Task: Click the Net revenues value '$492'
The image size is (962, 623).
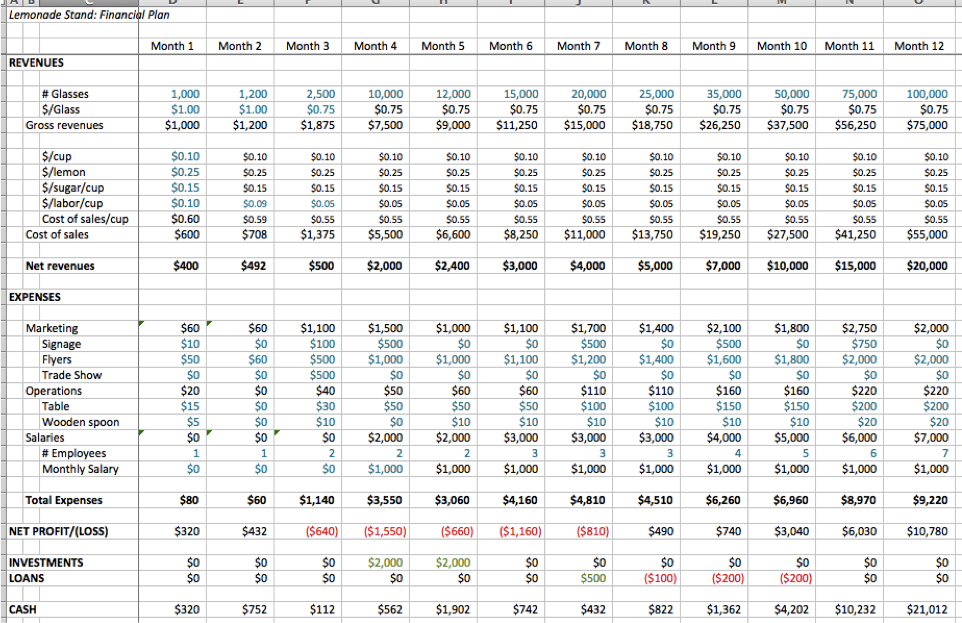Action: coord(253,266)
